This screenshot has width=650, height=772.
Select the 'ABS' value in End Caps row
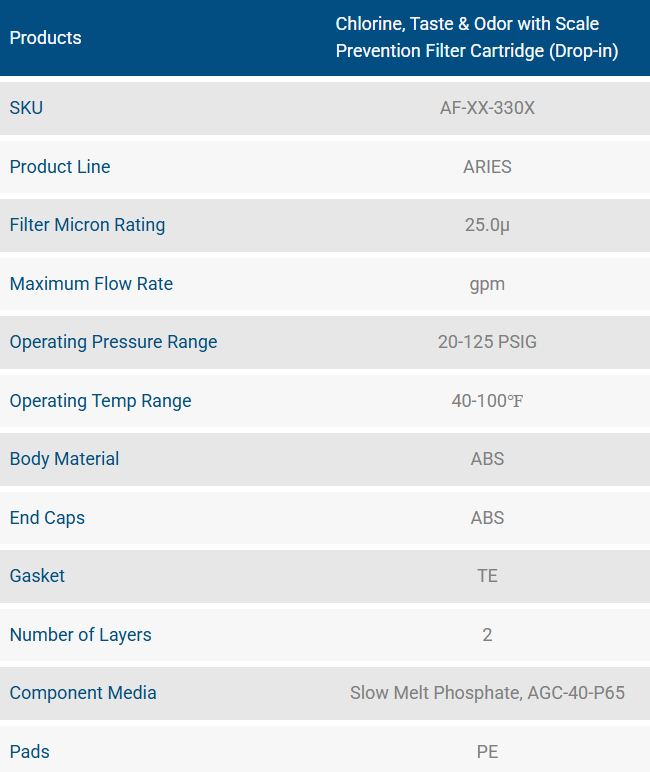point(487,518)
